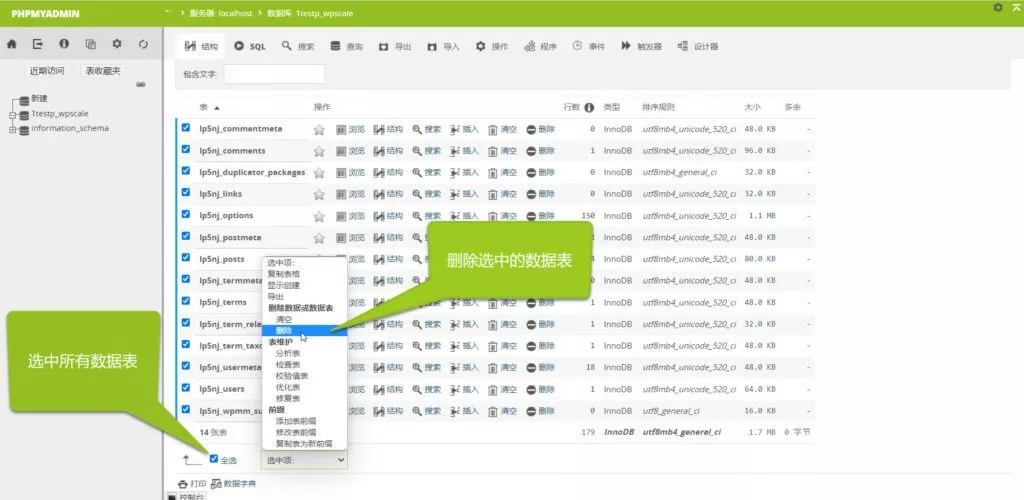Click sort arrow next to 表 header
Viewport: 1024px width, 500px height.
pyautogui.click(x=217, y=108)
